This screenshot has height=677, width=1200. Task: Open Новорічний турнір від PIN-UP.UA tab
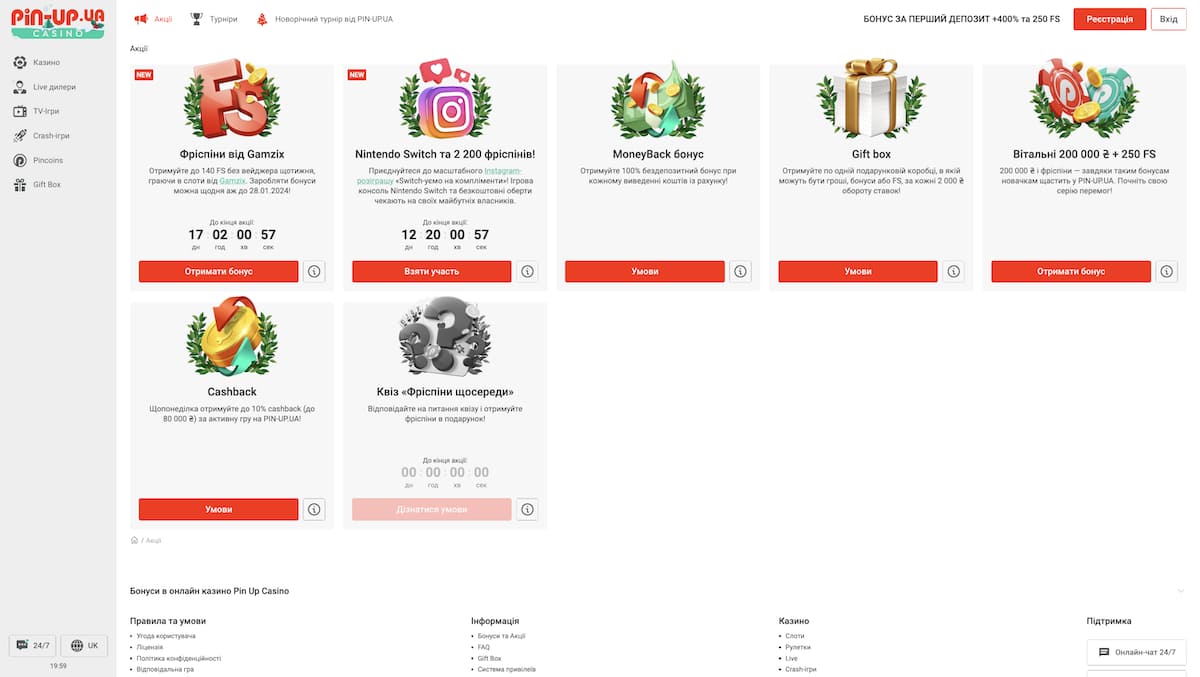pyautogui.click(x=325, y=19)
